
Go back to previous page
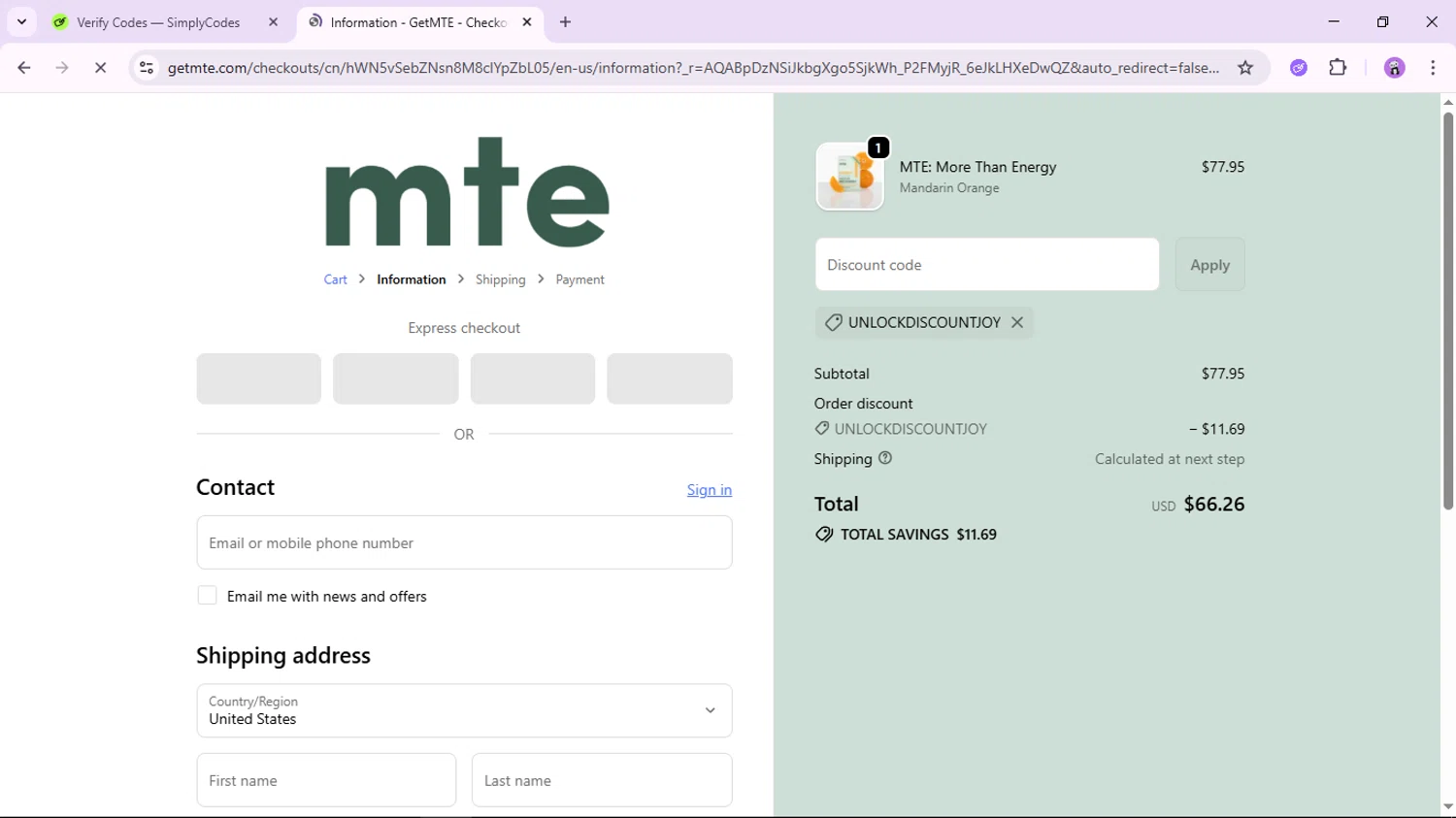pyautogui.click(x=24, y=68)
